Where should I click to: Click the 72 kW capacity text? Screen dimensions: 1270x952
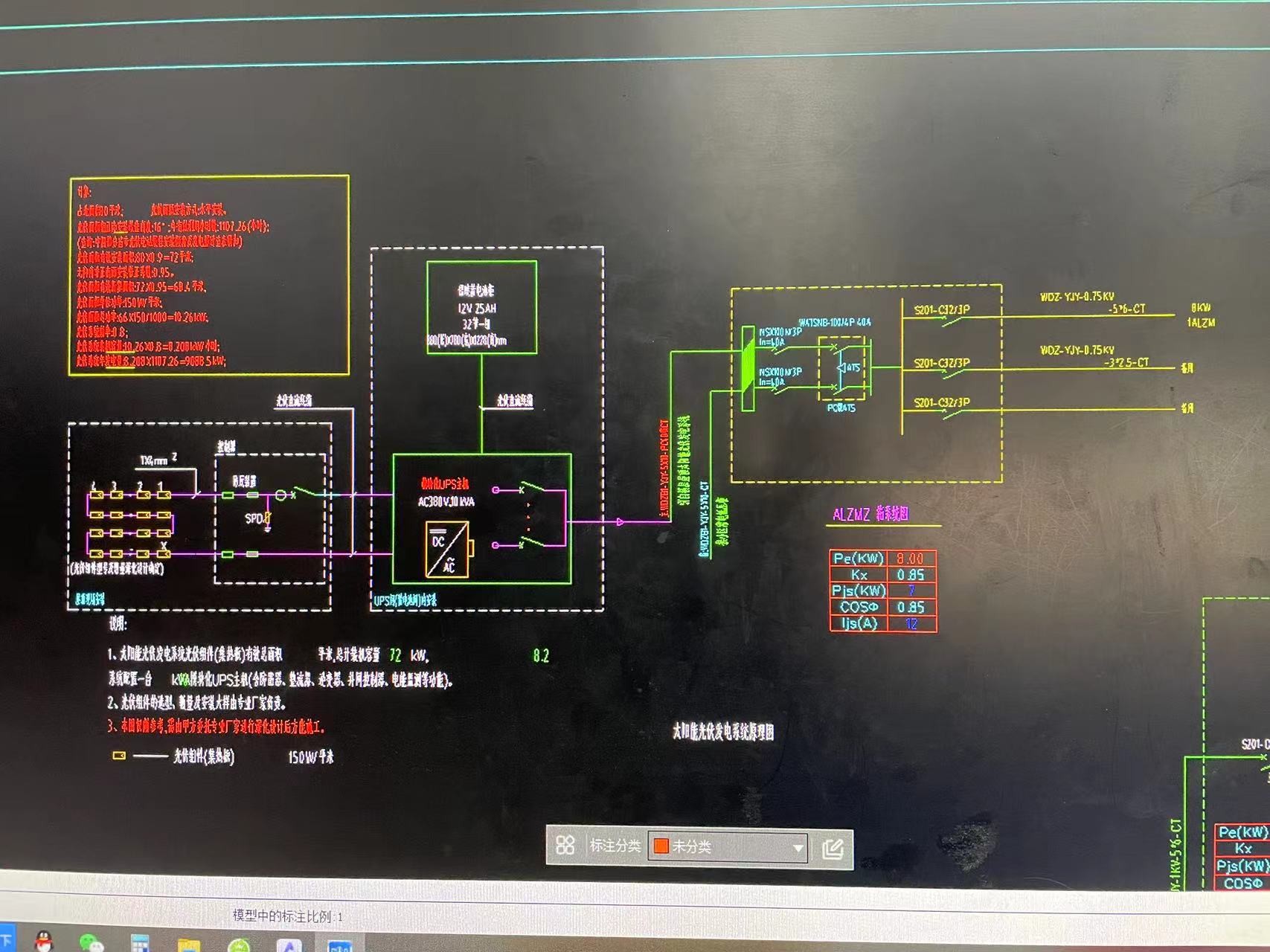coord(408,655)
